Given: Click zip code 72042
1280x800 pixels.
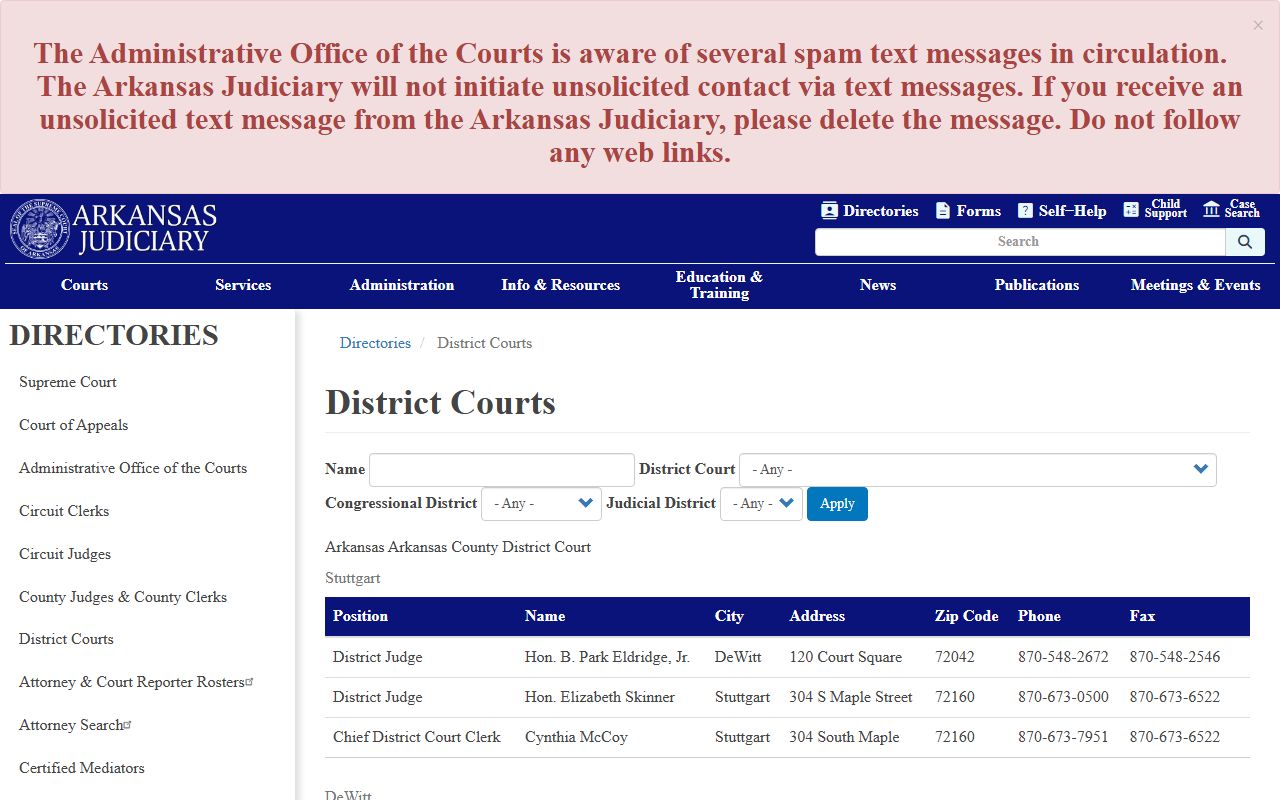Looking at the screenshot, I should point(955,657).
